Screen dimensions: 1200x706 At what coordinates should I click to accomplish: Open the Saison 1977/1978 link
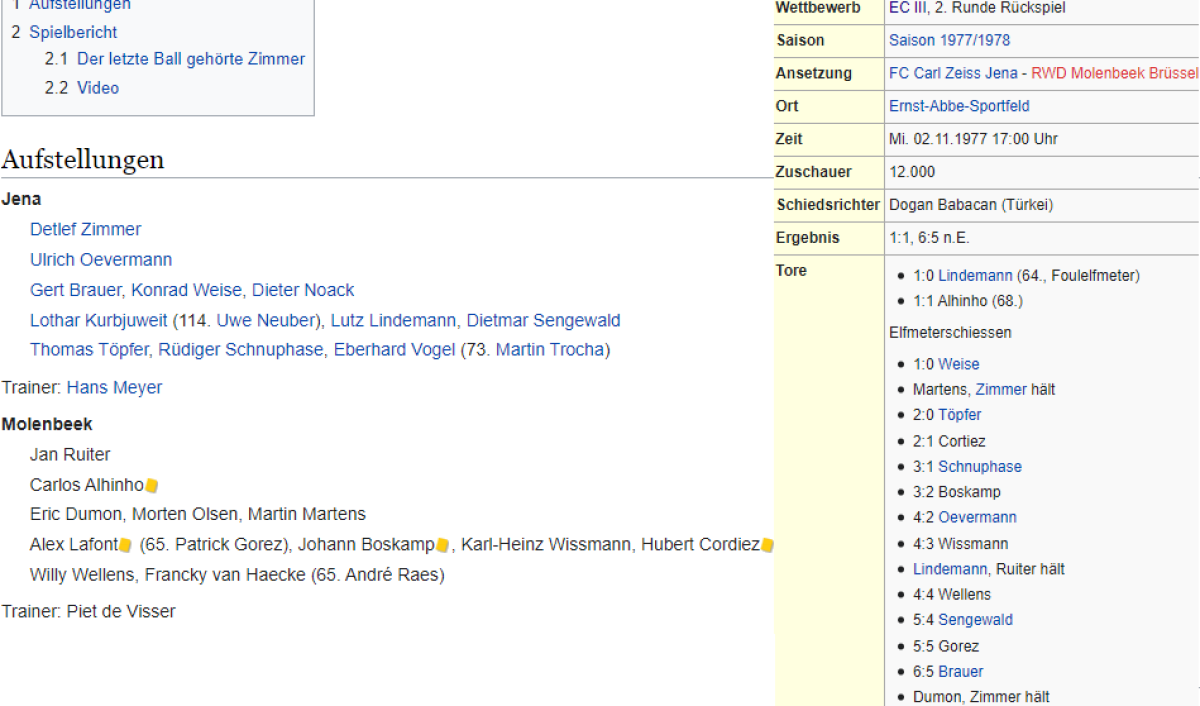[949, 40]
